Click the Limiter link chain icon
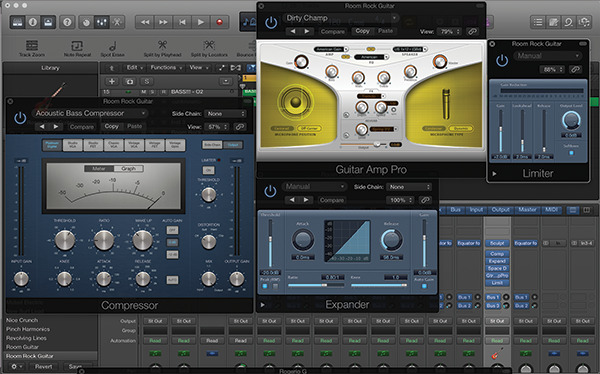Screen dimensions: 600x374 coord(575,69)
